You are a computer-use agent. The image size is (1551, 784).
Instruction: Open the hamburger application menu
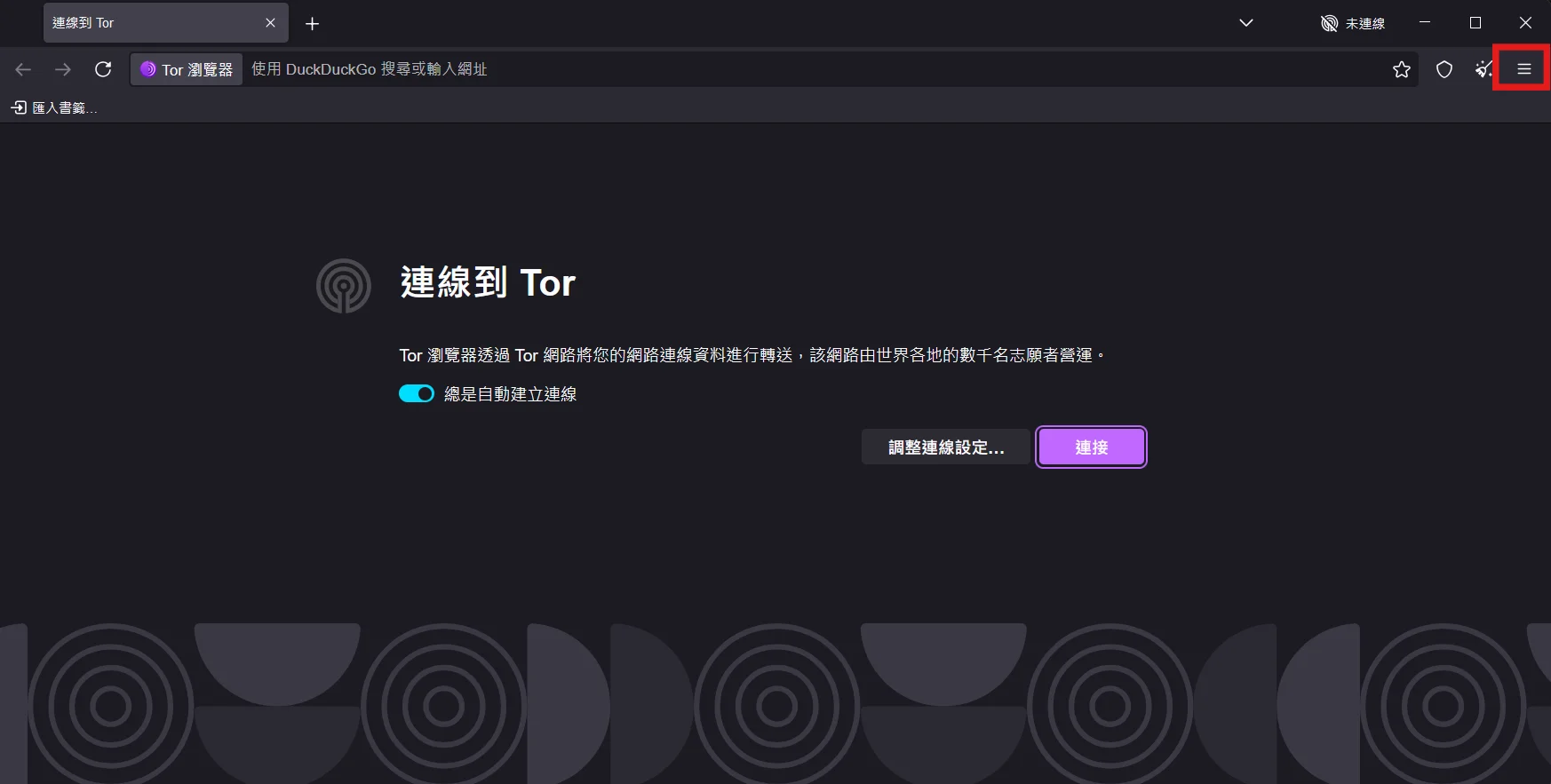(x=1523, y=69)
